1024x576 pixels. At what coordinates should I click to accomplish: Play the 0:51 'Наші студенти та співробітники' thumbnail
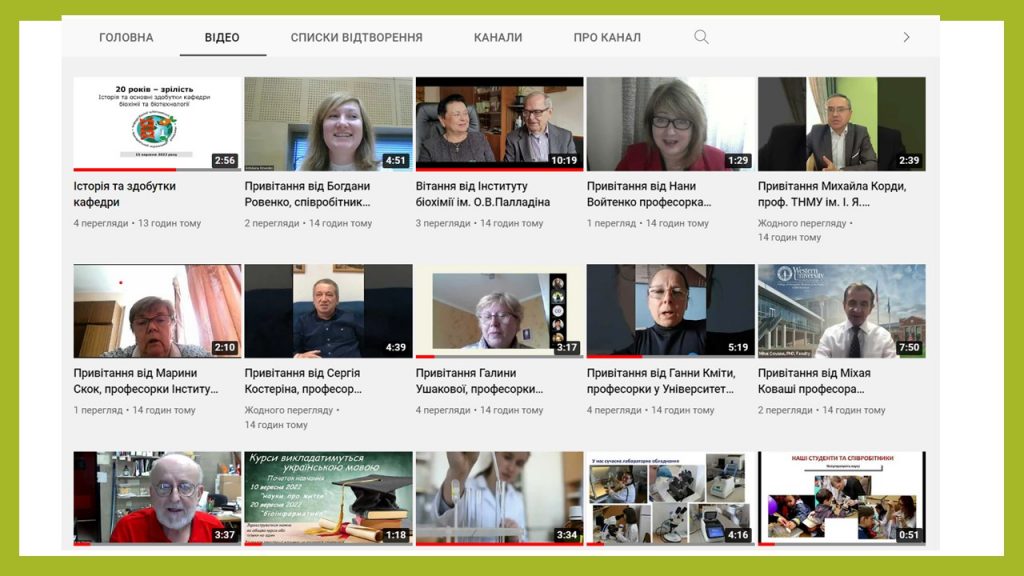pyautogui.click(x=841, y=497)
